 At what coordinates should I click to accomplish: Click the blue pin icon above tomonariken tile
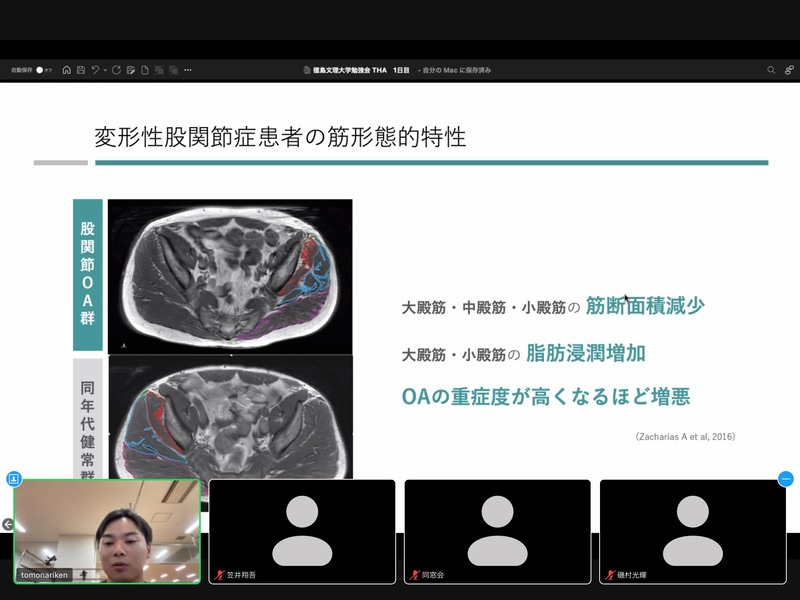[x=14, y=479]
